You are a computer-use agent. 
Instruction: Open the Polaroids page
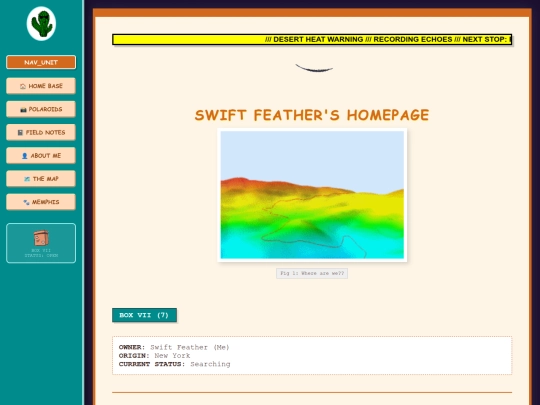41,109
